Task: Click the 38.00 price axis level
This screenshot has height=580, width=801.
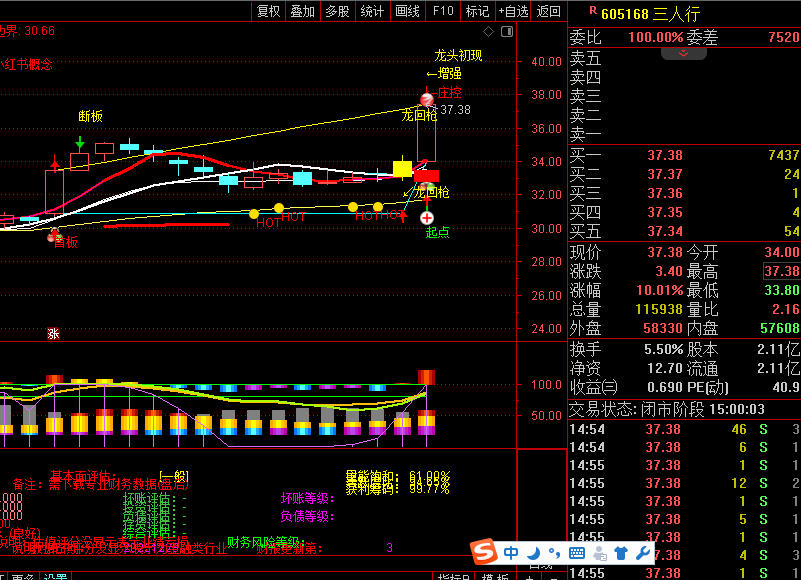Action: pos(546,95)
